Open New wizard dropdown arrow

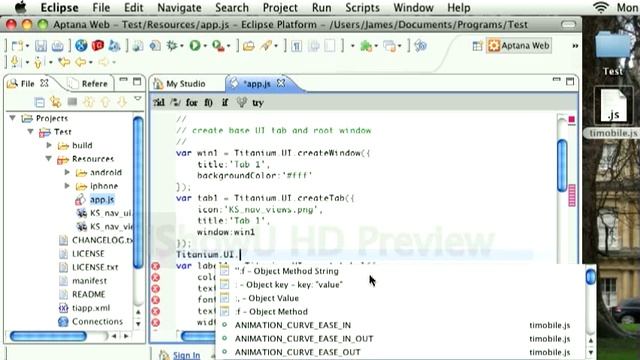pyautogui.click(x=27, y=46)
